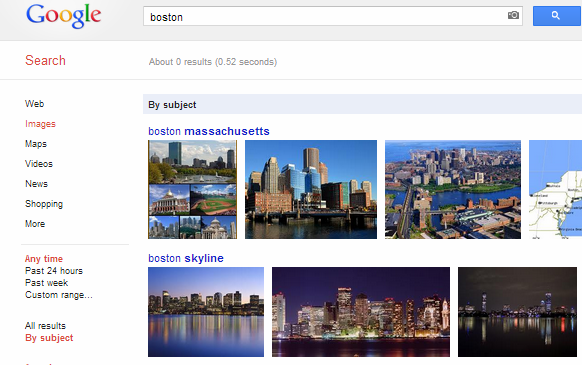582x365 pixels.
Task: Switch to Videos results
Action: [x=39, y=164]
